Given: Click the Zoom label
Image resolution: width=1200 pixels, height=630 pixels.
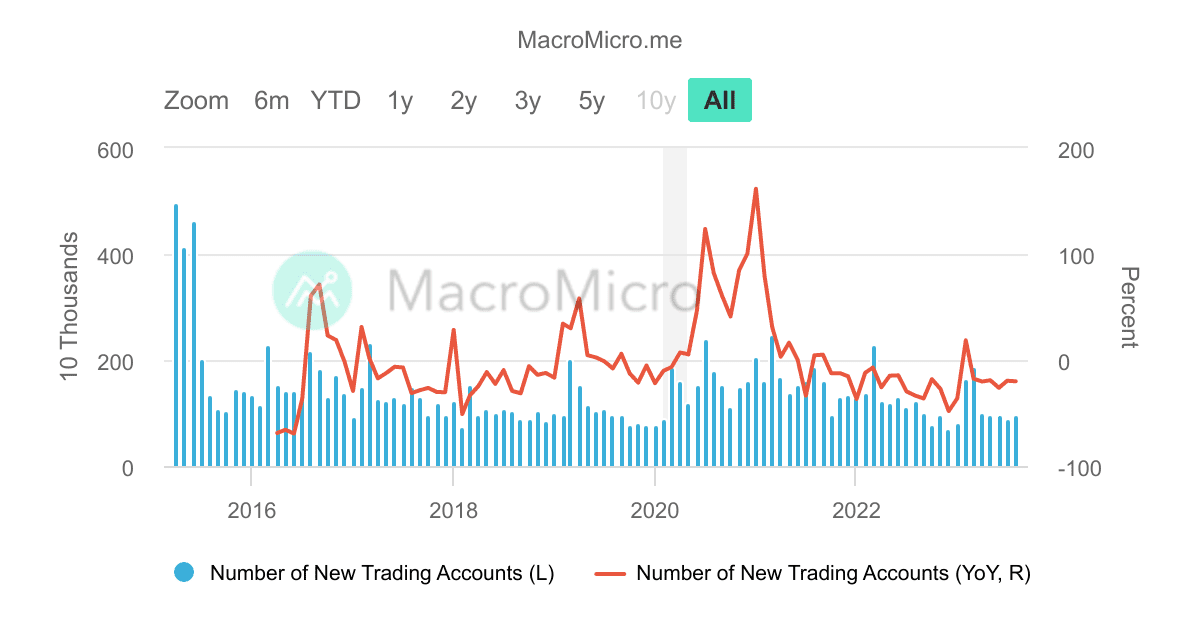Looking at the screenshot, I should pos(196,100).
